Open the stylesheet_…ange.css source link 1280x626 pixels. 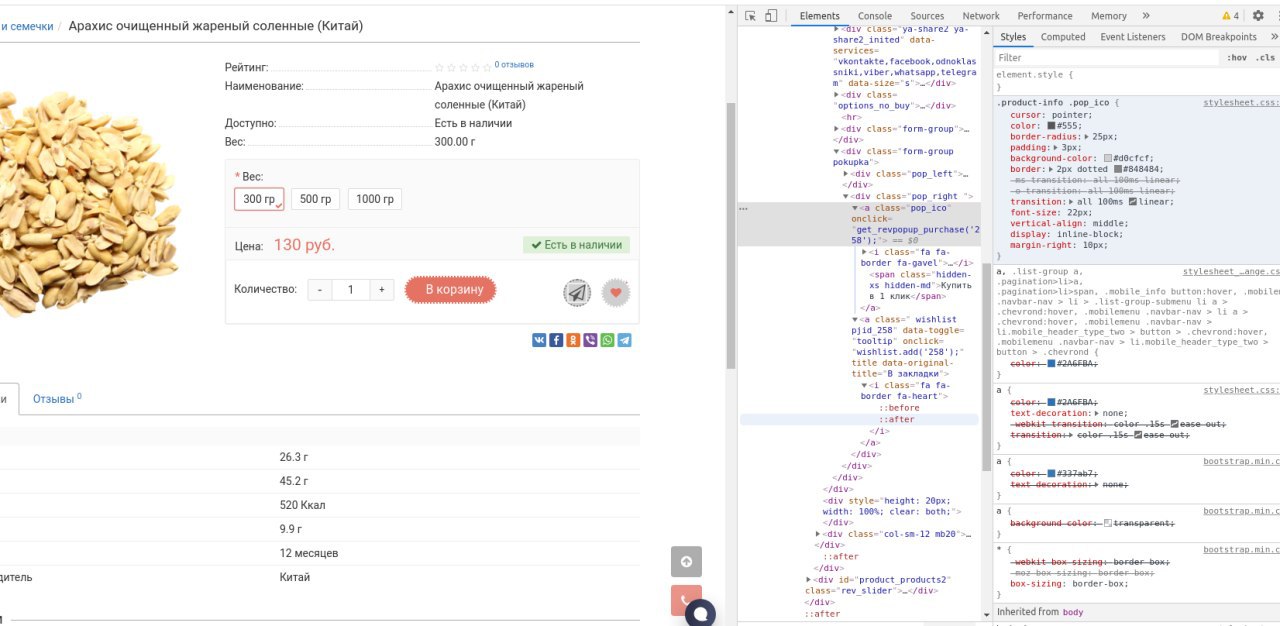pos(1231,271)
